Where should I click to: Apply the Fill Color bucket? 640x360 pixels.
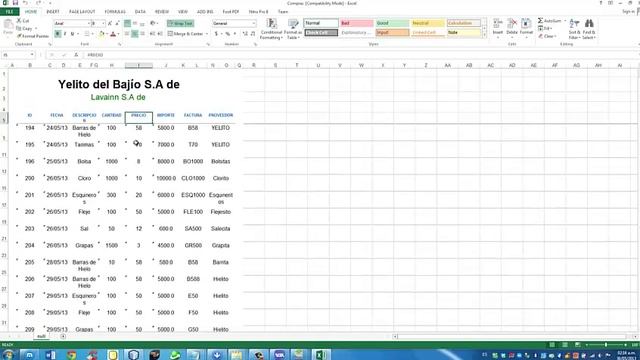coord(102,34)
